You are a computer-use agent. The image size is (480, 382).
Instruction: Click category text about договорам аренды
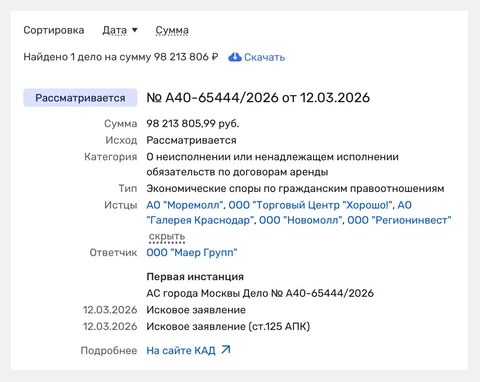click(x=273, y=164)
